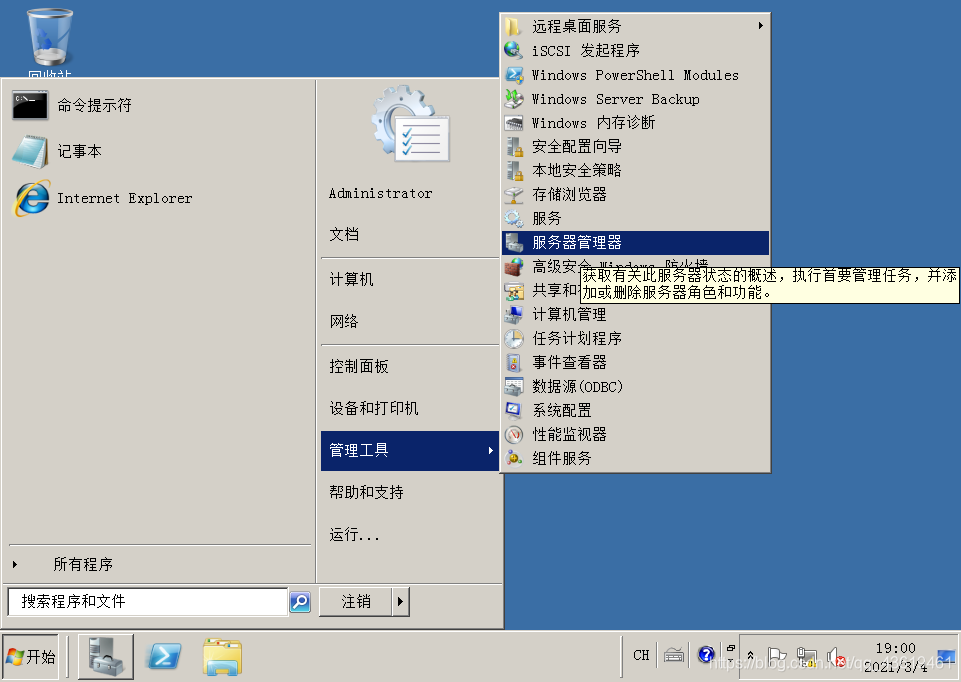Open 控制面板 from Start menu
961x682 pixels.
[359, 366]
